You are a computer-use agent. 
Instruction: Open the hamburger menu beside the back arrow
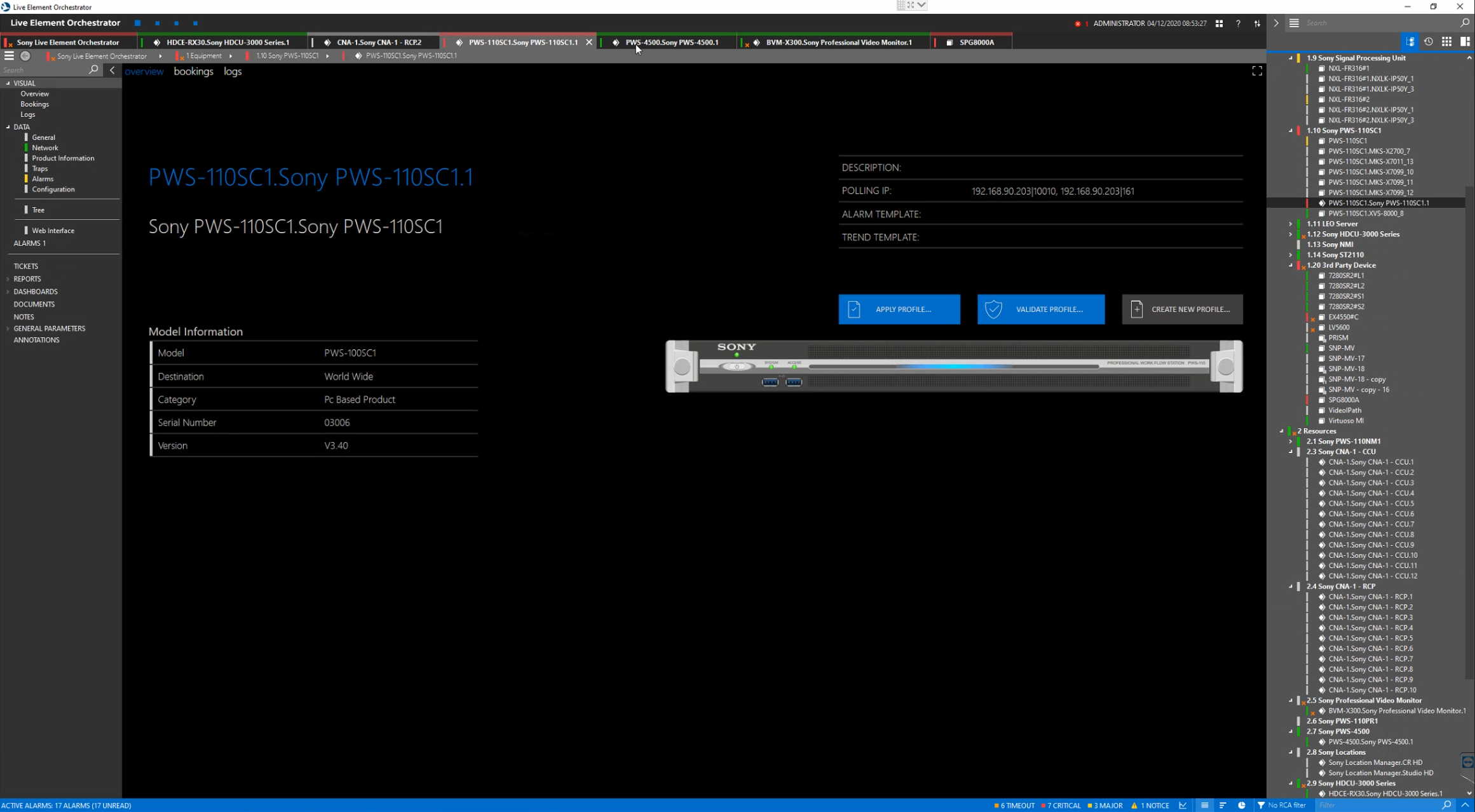9,56
